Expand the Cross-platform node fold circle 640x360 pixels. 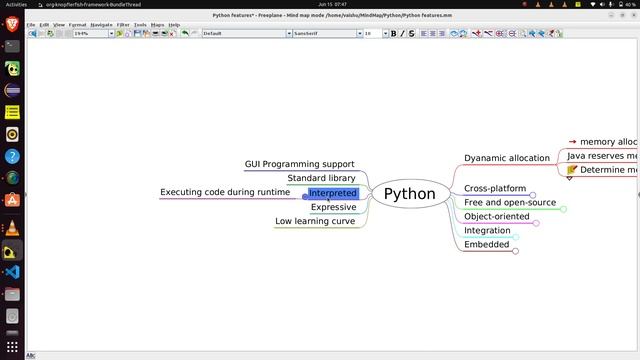point(533,195)
